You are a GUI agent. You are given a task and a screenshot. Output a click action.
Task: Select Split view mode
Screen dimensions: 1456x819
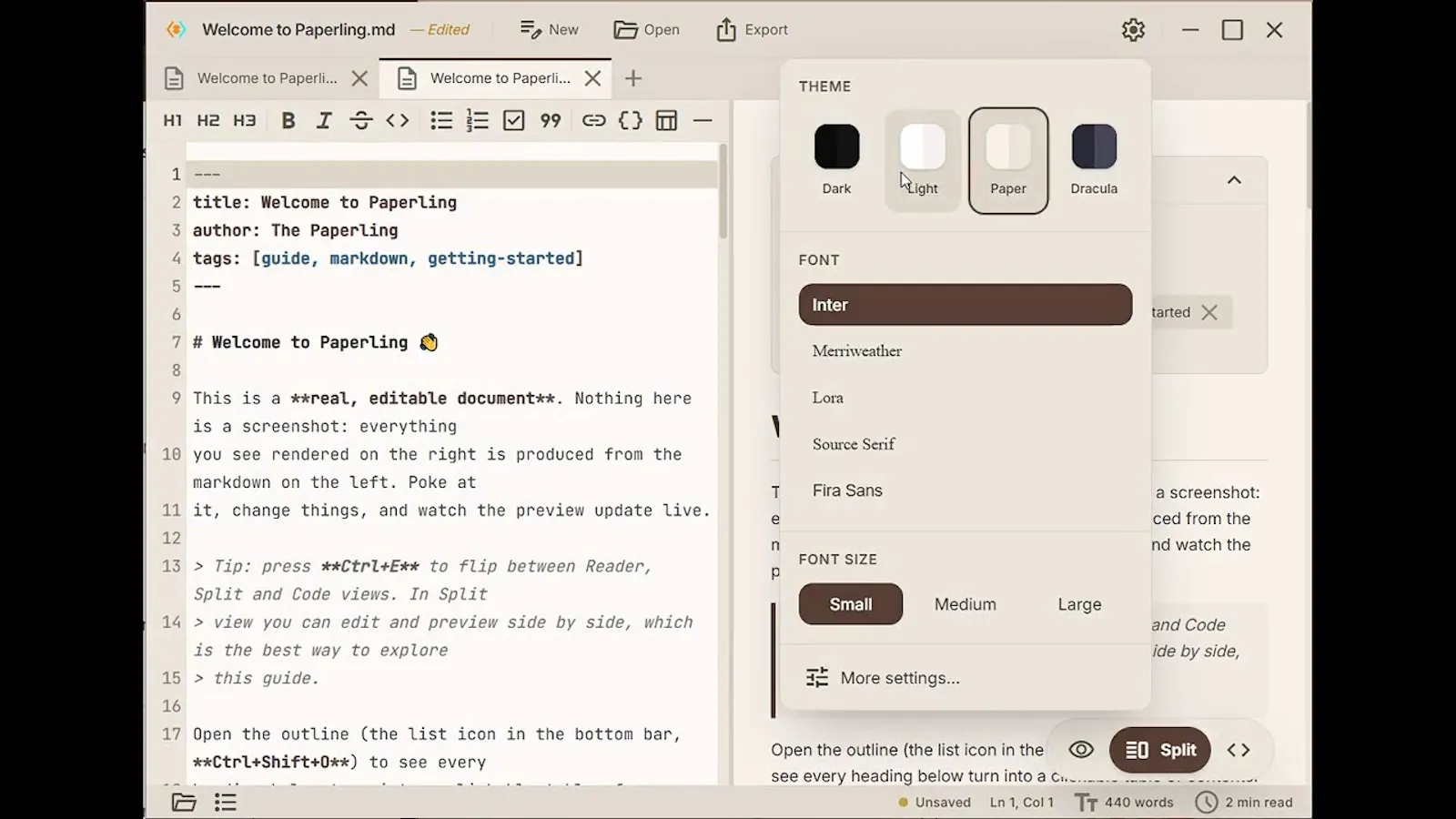1160,750
